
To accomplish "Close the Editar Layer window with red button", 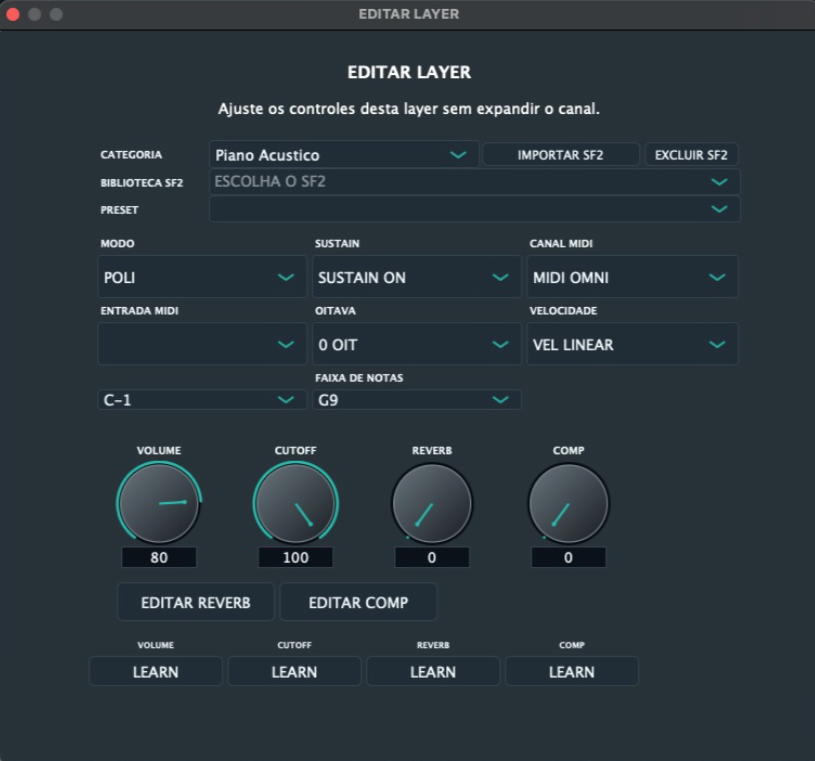I will [13, 14].
